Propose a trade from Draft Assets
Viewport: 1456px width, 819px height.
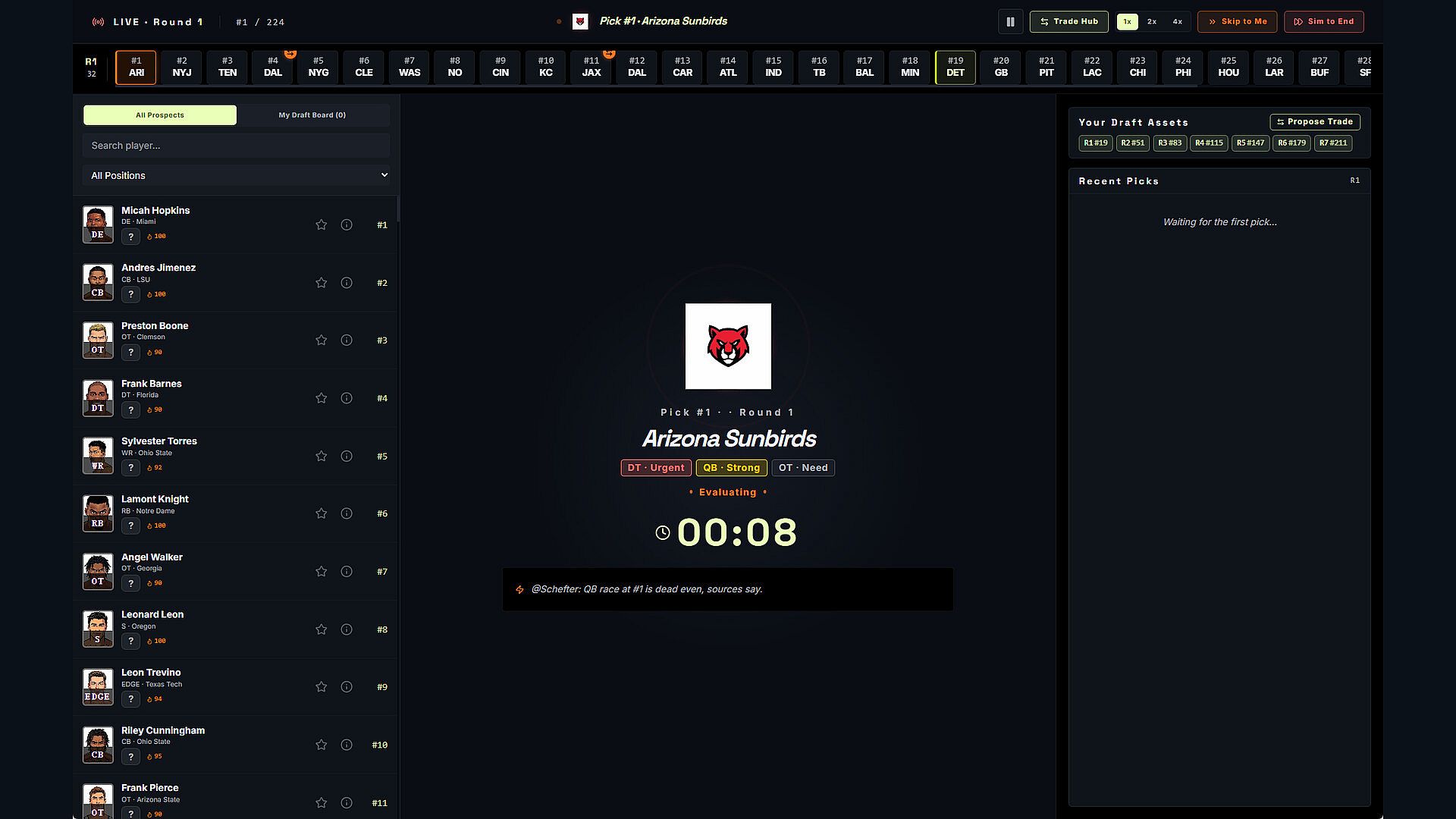coord(1315,122)
